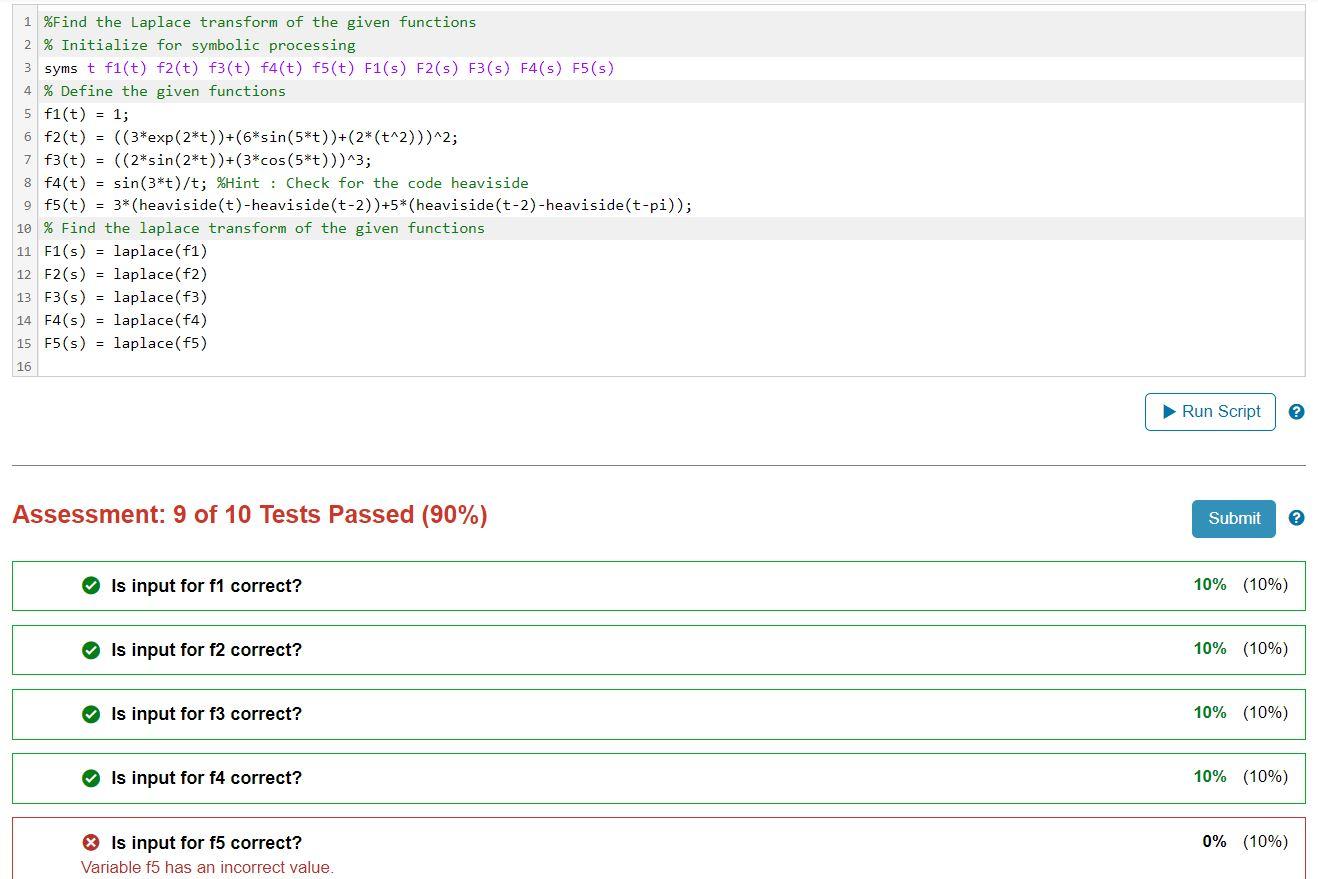Click the play triangle inside Run Script

[1168, 411]
